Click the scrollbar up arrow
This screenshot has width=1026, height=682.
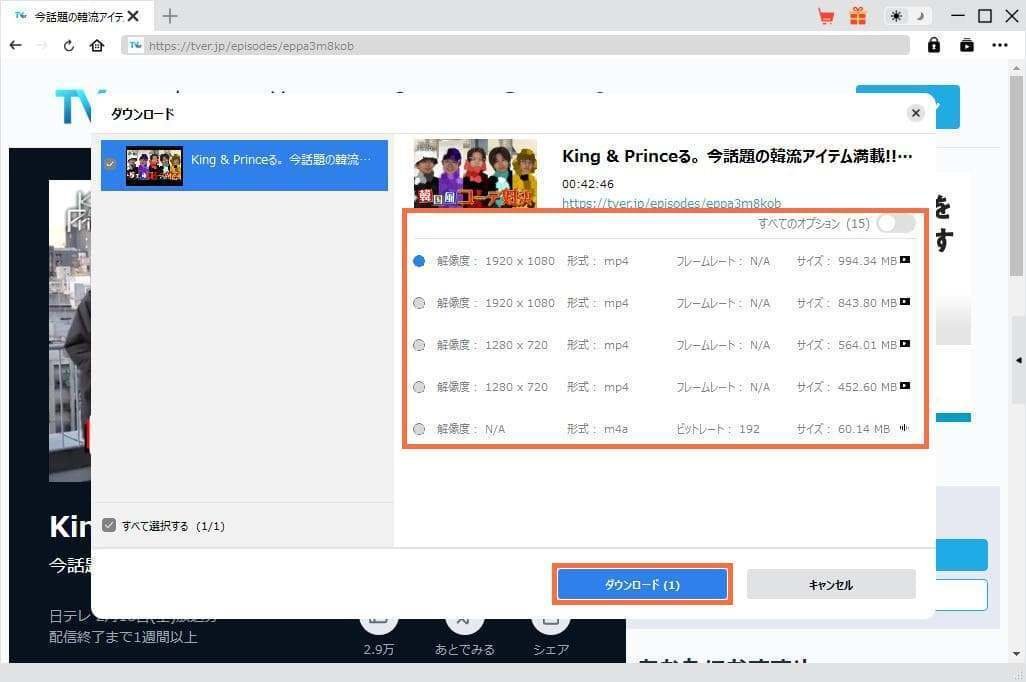tap(1016, 68)
